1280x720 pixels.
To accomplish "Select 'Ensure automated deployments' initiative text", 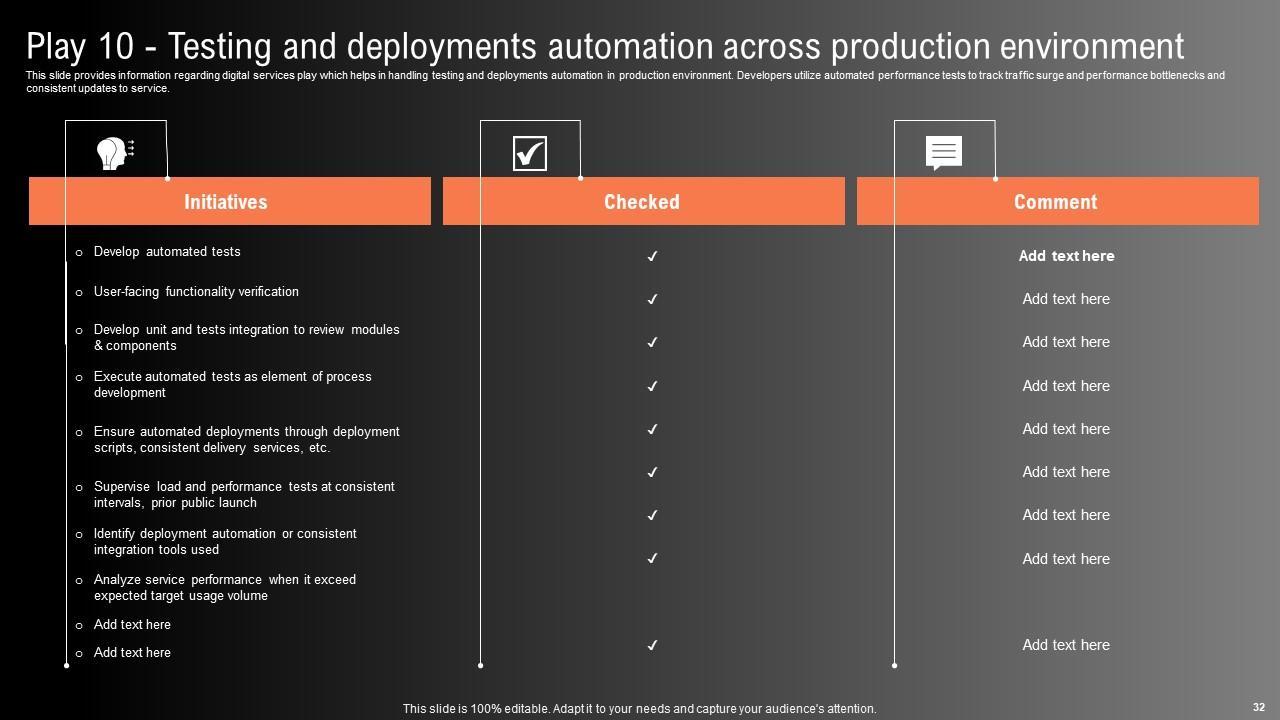I will (246, 440).
